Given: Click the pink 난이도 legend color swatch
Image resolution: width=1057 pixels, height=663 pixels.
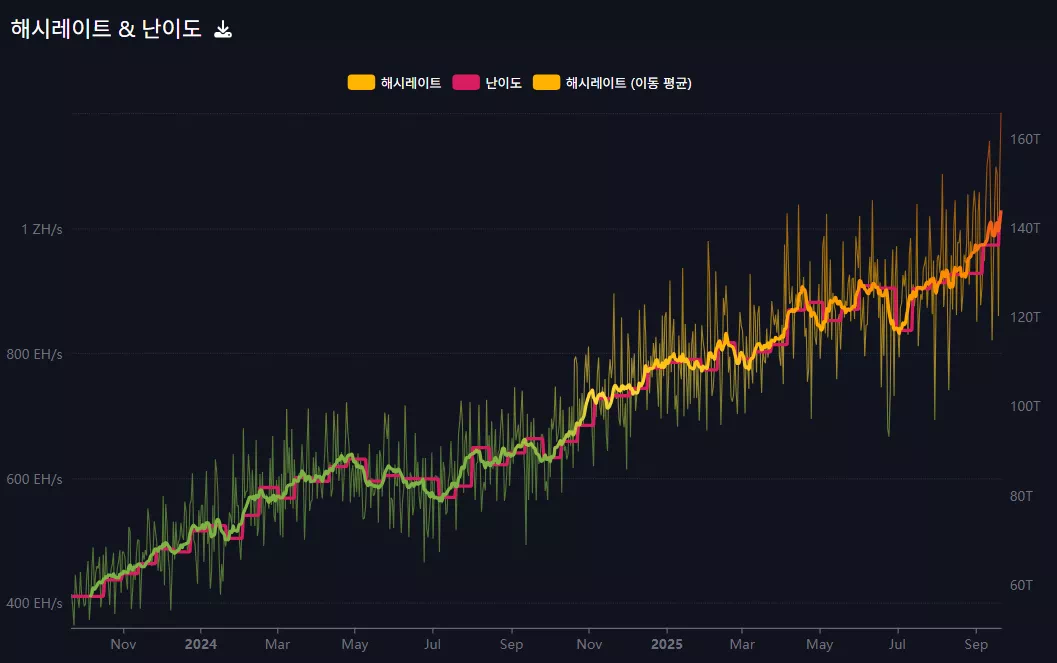Looking at the screenshot, I should [466, 83].
